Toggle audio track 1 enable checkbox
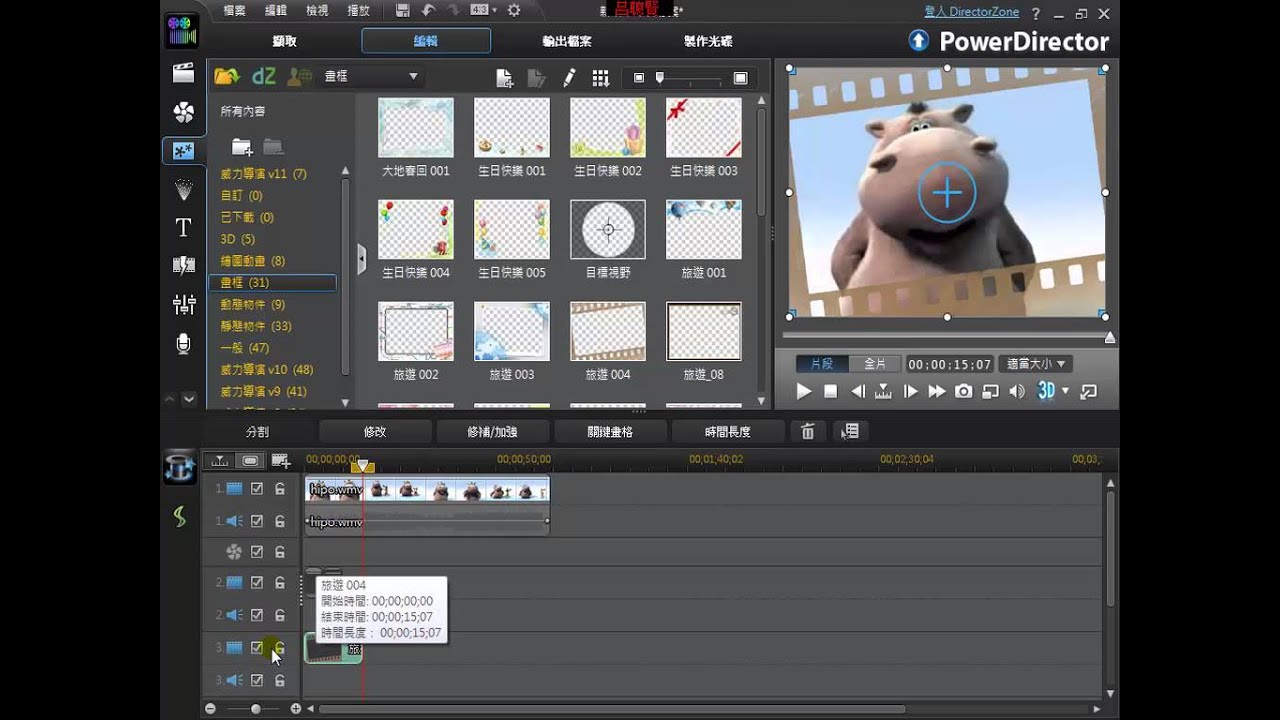 pyautogui.click(x=257, y=521)
